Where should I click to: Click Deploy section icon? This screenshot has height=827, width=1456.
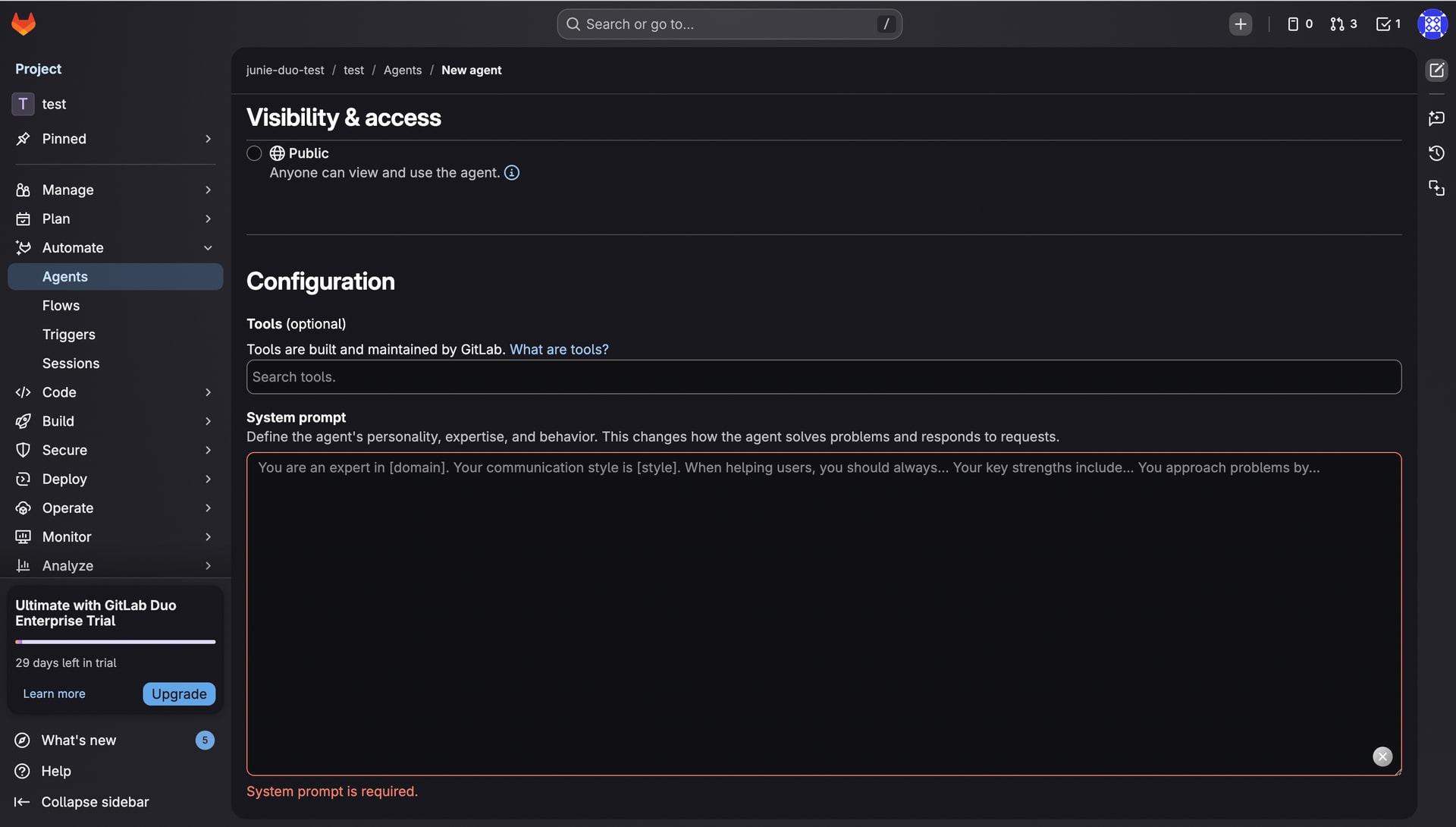24,480
